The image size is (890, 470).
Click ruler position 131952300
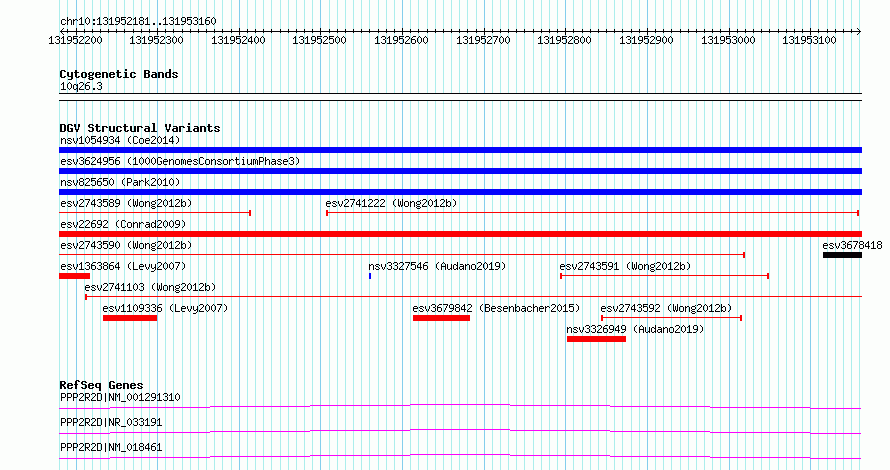[x=157, y=40]
